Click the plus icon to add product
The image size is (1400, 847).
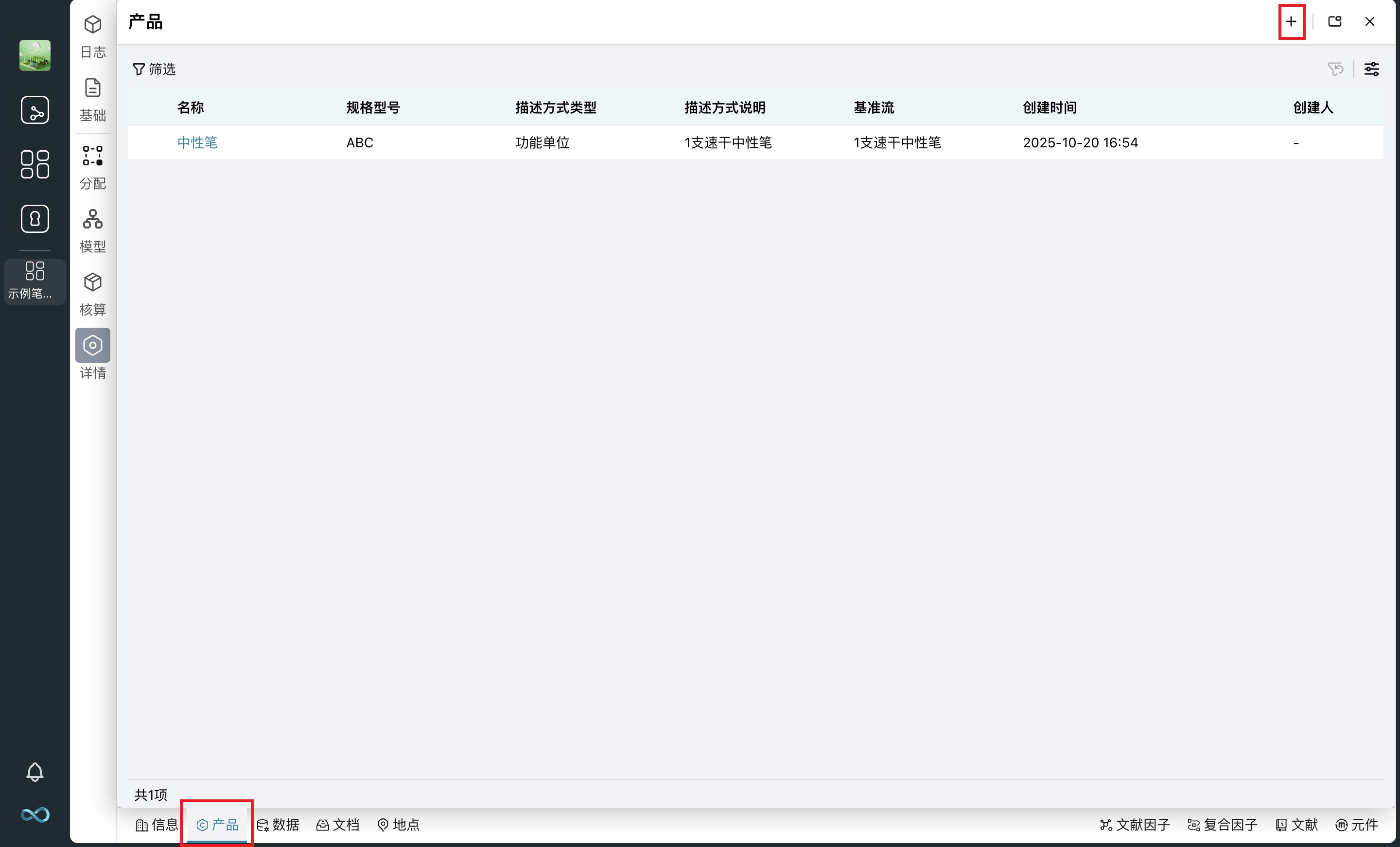[1291, 21]
